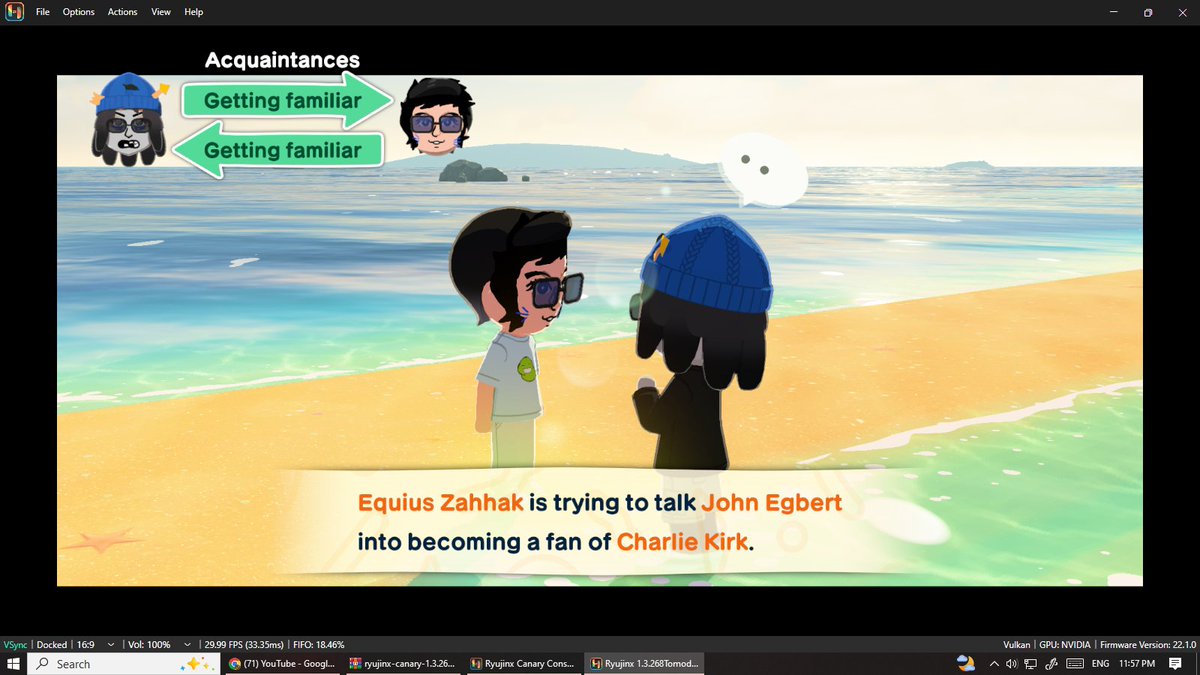
Task: Switch to Ryujinx 1.3.268 Tomodachi taskbar window
Action: [x=644, y=664]
